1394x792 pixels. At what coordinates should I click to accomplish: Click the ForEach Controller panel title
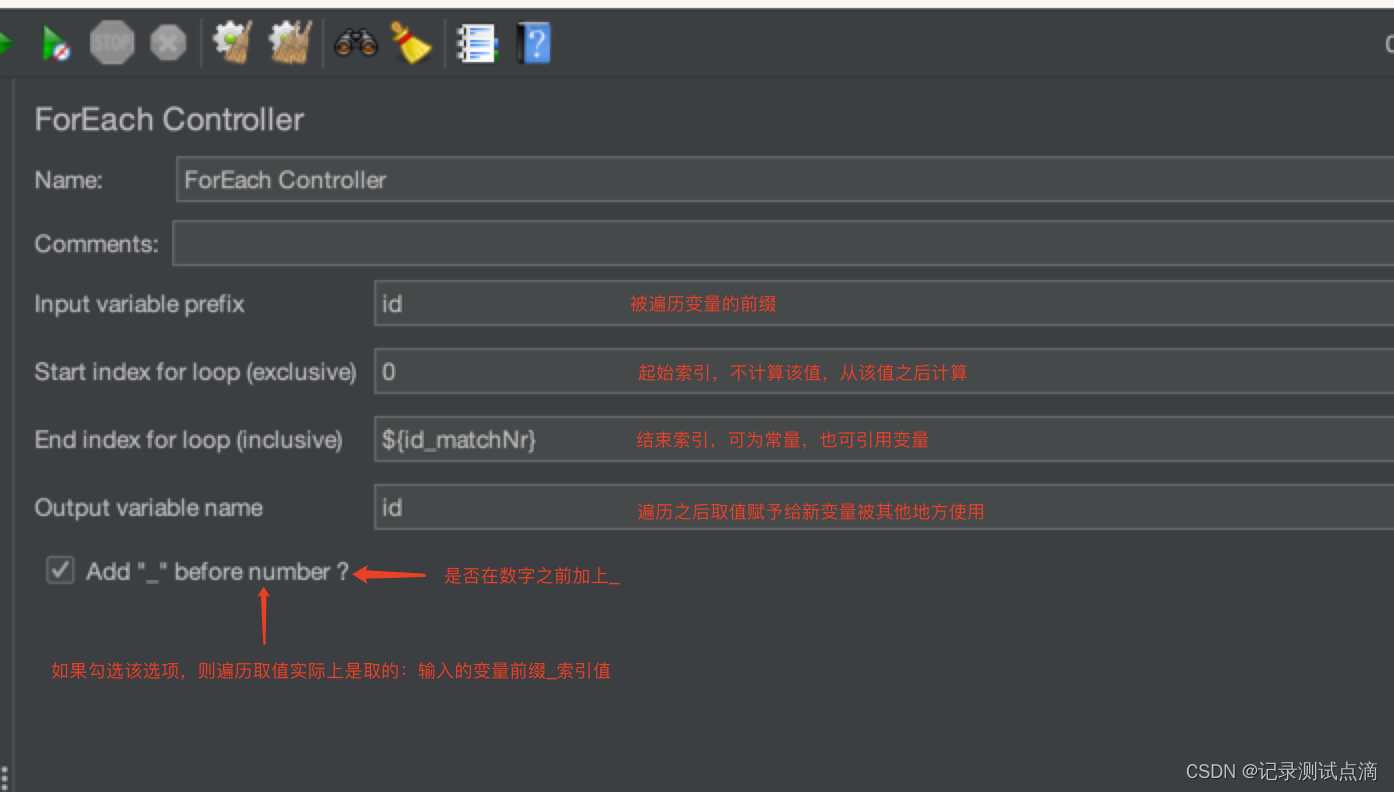168,120
